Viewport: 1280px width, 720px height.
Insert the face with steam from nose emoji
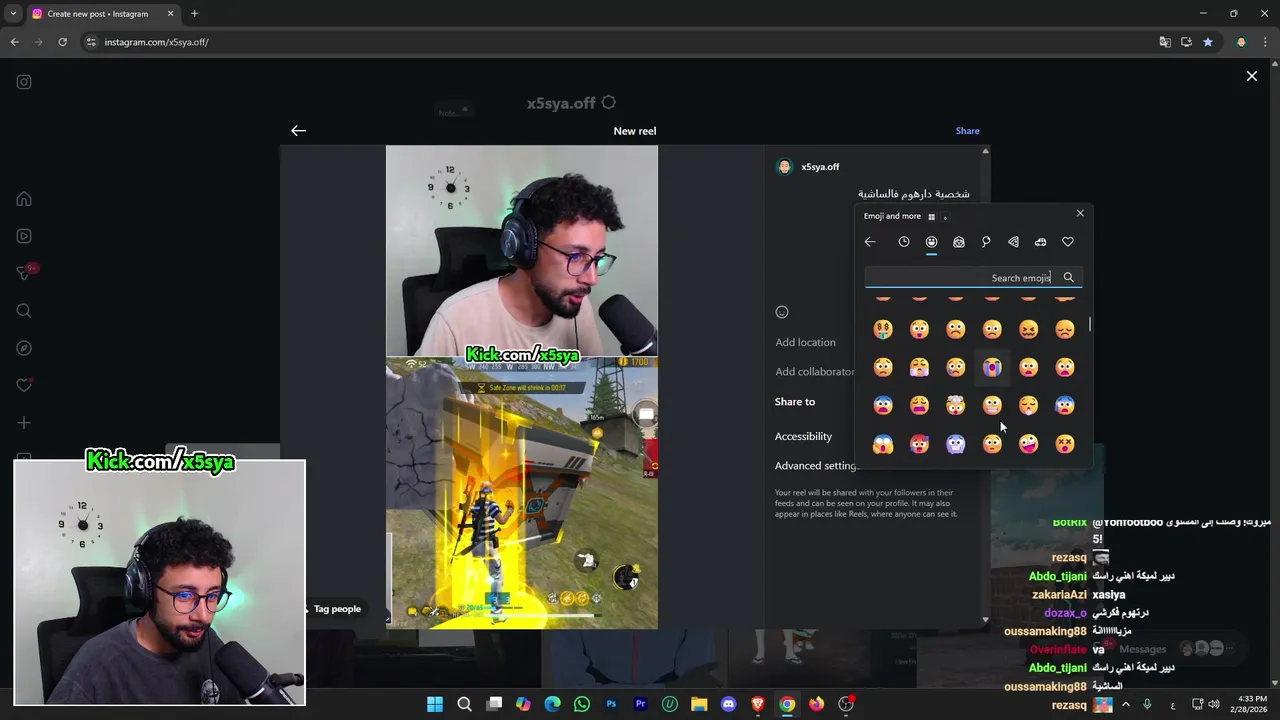point(919,368)
